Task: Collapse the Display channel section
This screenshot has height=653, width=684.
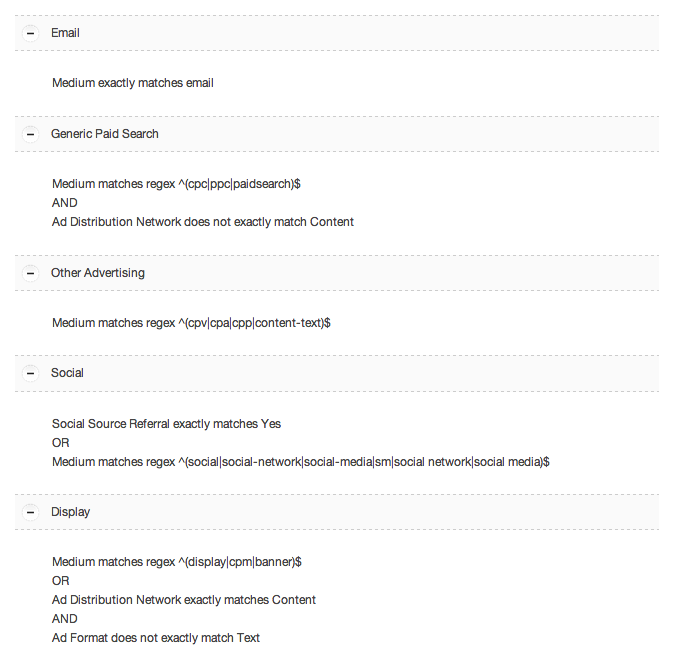Action: click(31, 512)
